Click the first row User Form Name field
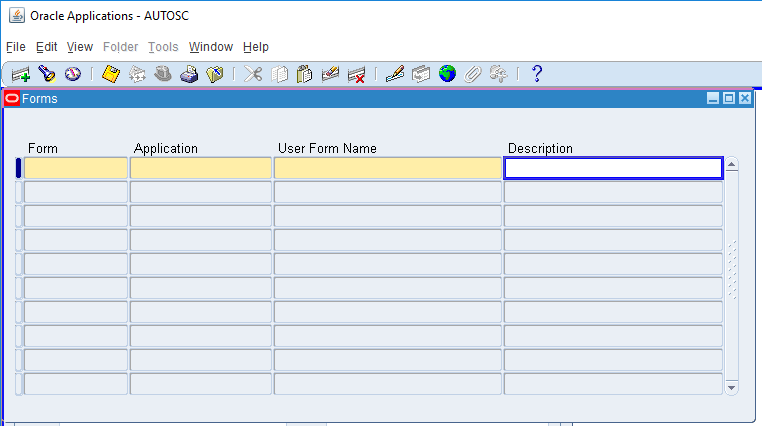Viewport: 762px width, 426px height. pos(388,168)
